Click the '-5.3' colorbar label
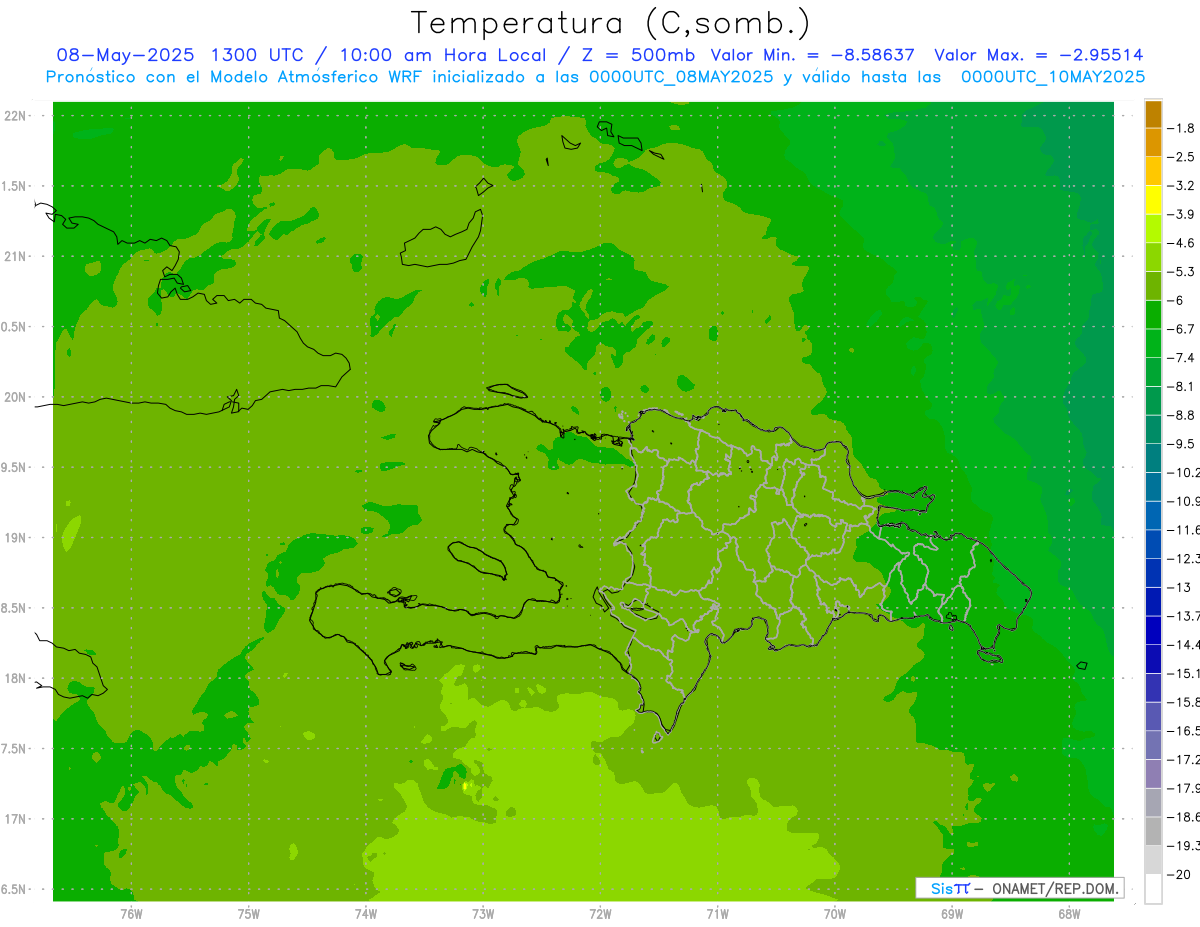Screen dimensions: 1200x927 coord(1181,271)
